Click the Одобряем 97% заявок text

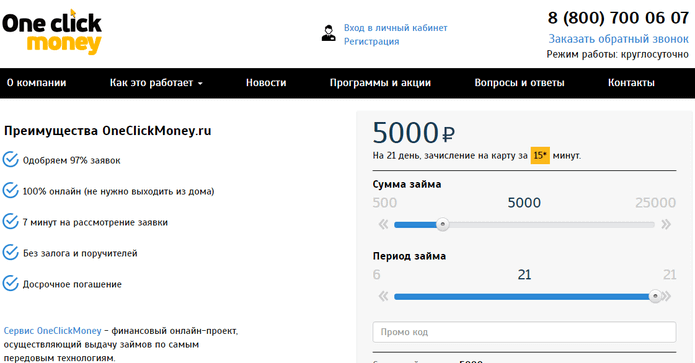click(71, 160)
